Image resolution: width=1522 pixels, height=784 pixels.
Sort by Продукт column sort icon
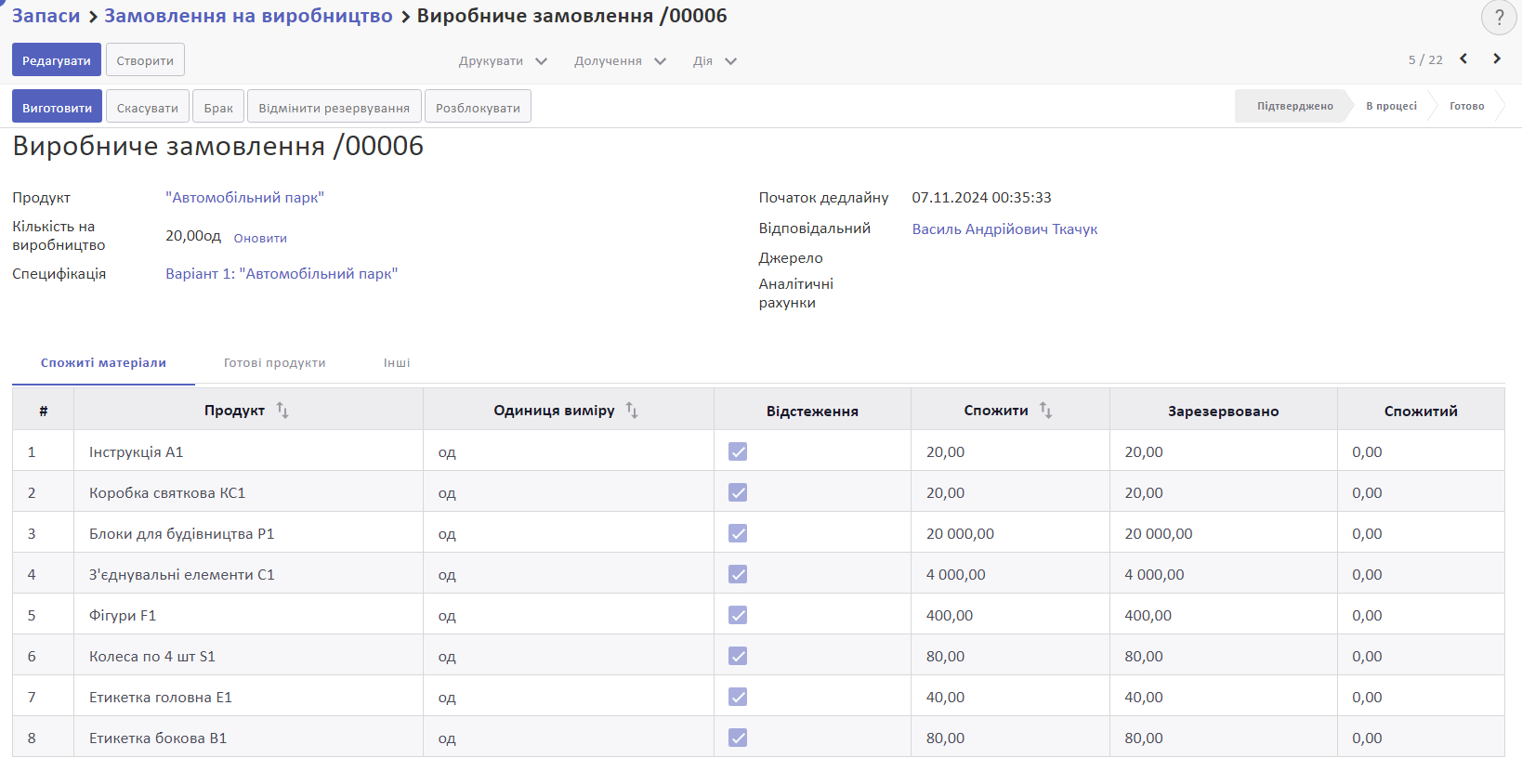point(282,411)
